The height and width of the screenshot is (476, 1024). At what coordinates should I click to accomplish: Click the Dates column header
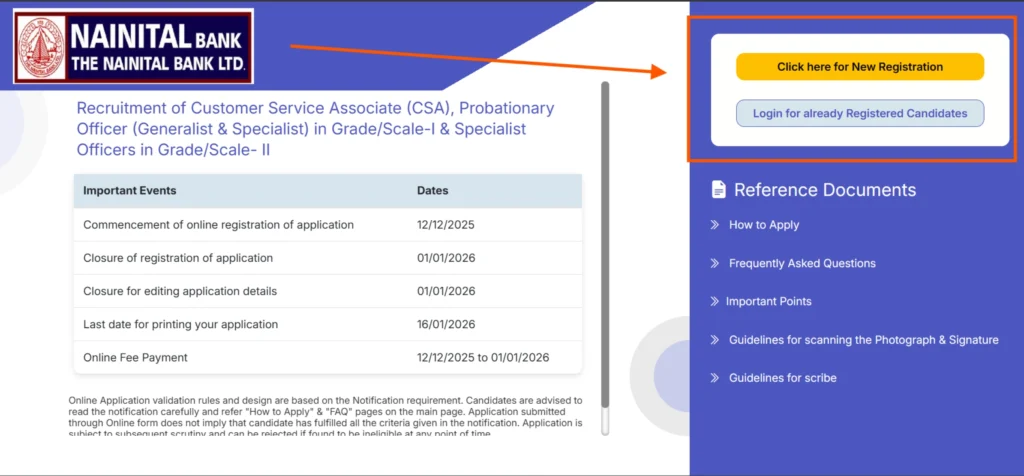433,190
